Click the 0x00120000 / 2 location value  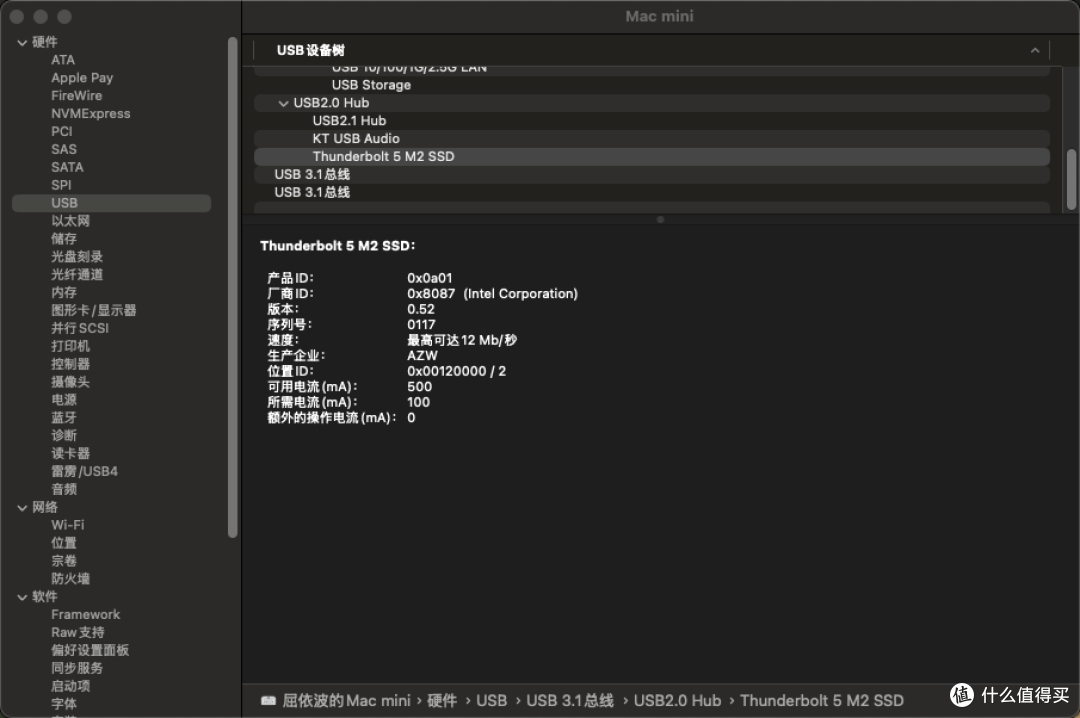click(456, 371)
